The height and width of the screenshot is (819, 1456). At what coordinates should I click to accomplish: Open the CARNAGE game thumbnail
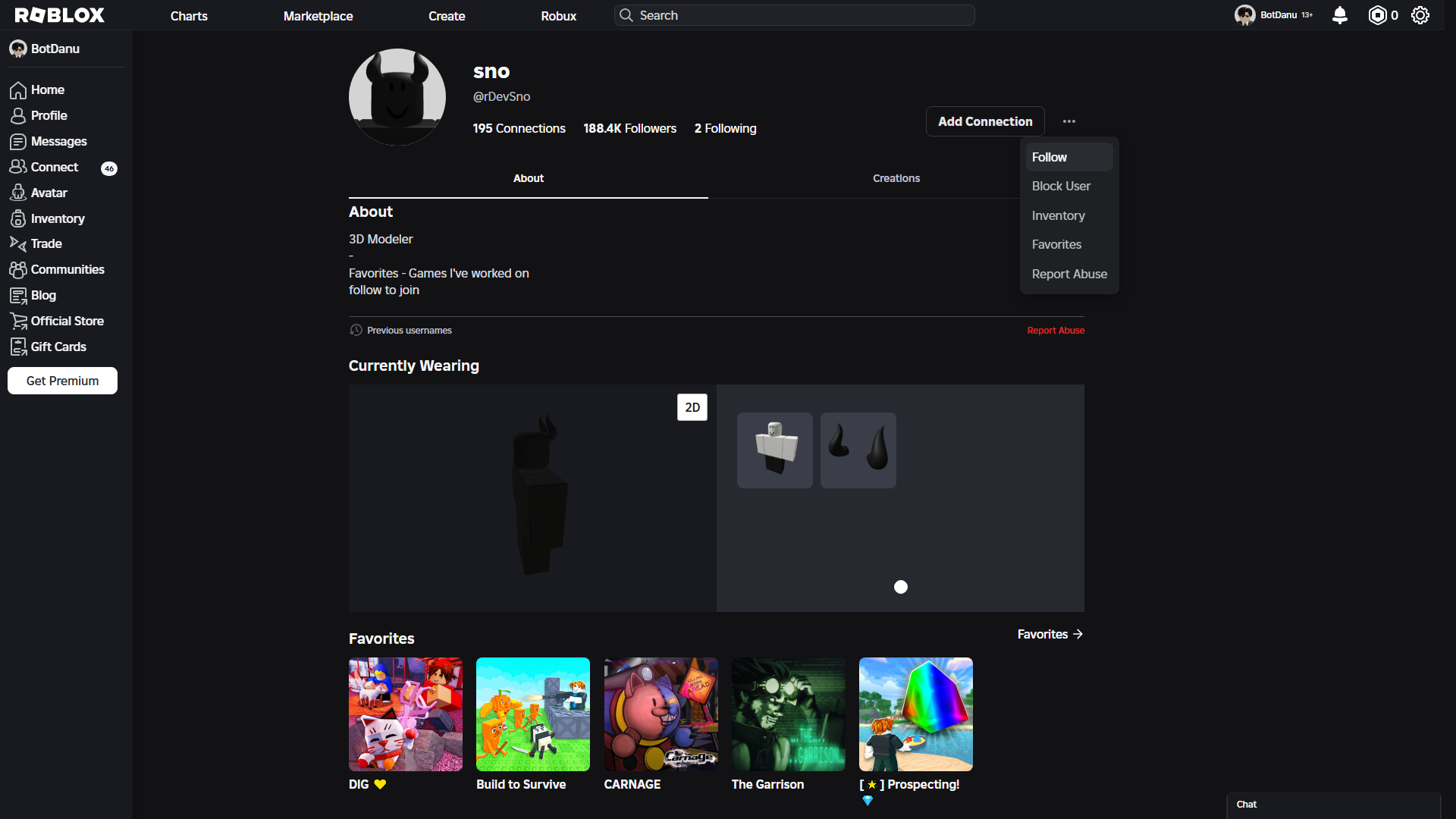[x=661, y=714]
